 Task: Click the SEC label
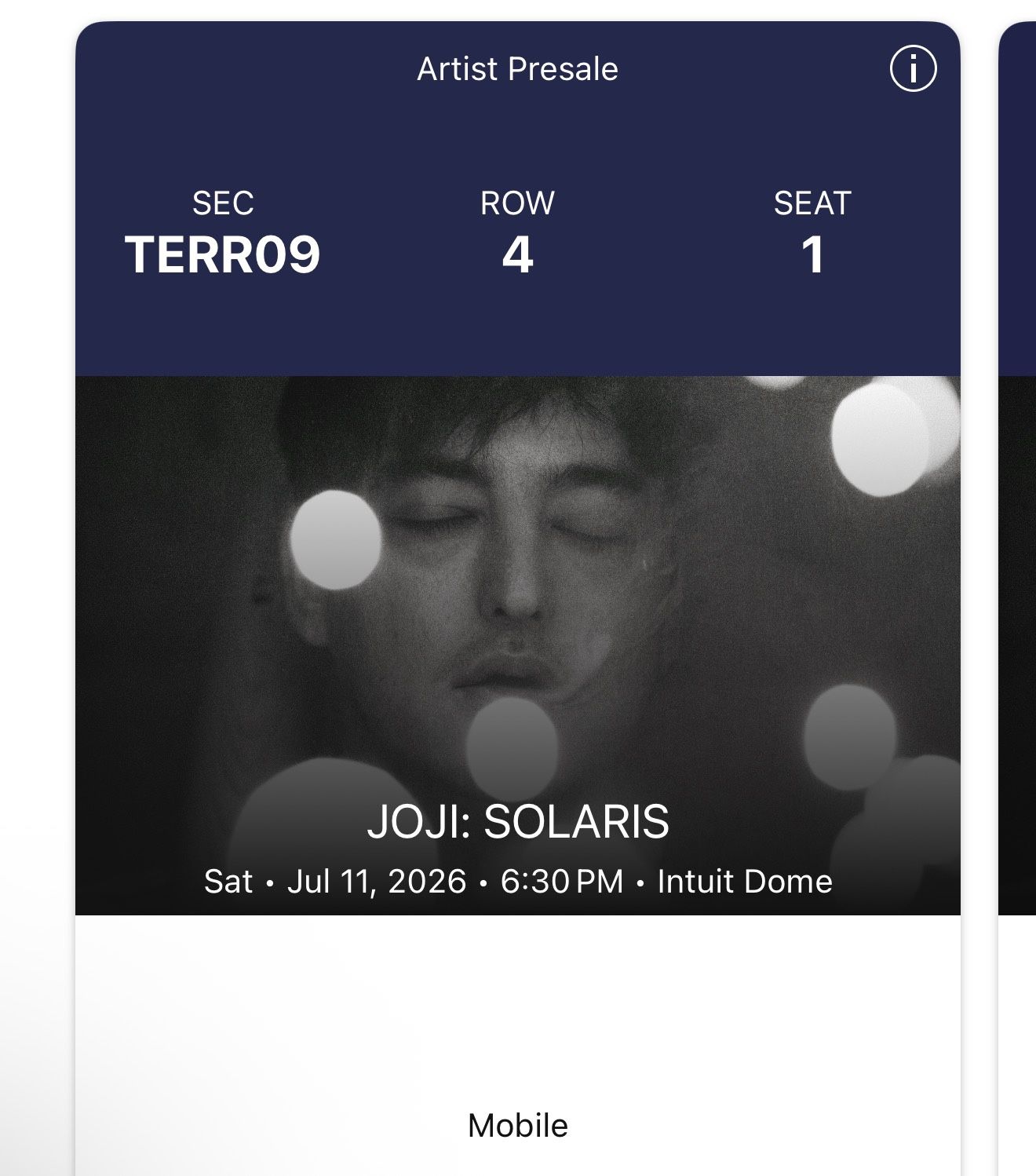223,203
